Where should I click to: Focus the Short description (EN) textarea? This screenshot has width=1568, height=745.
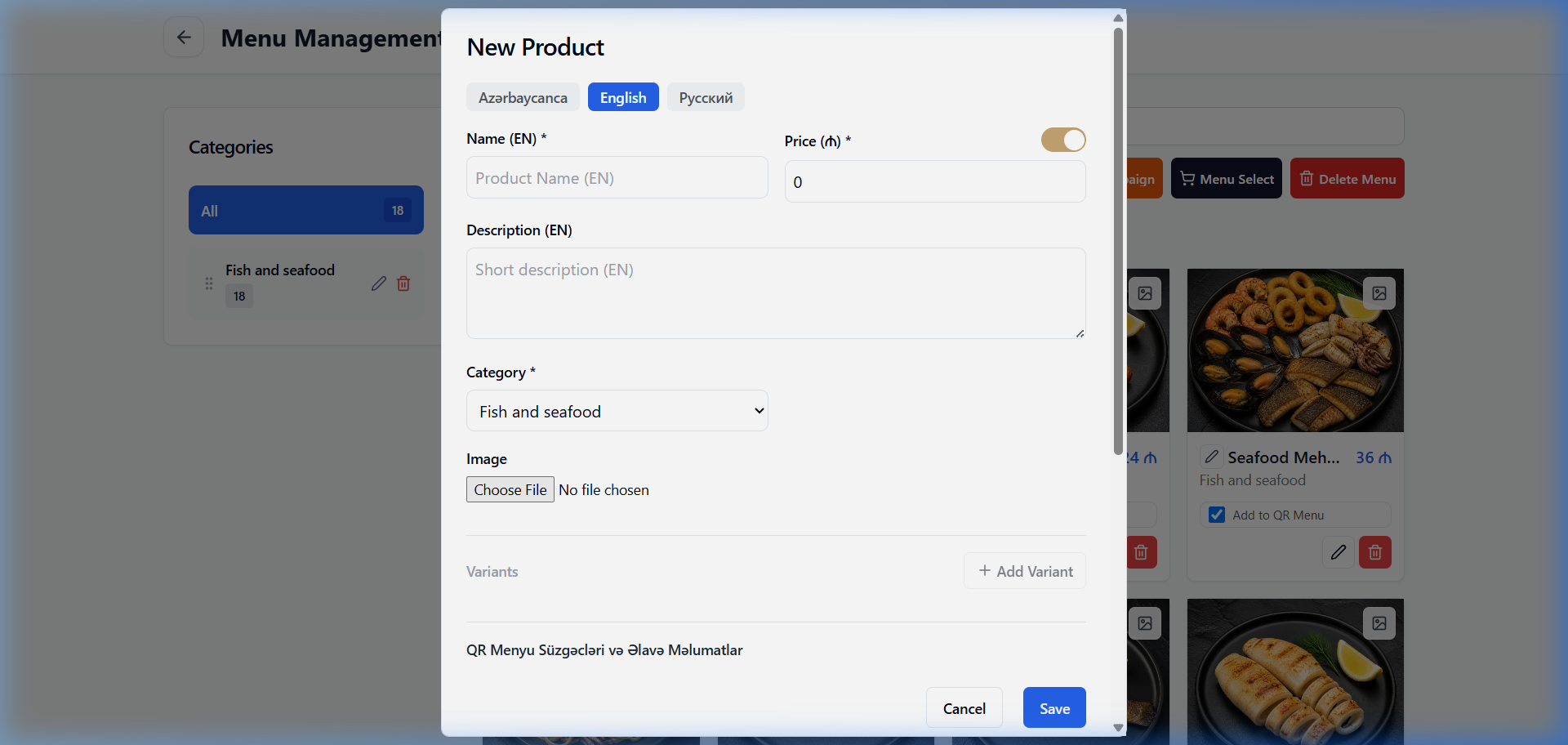tap(776, 293)
